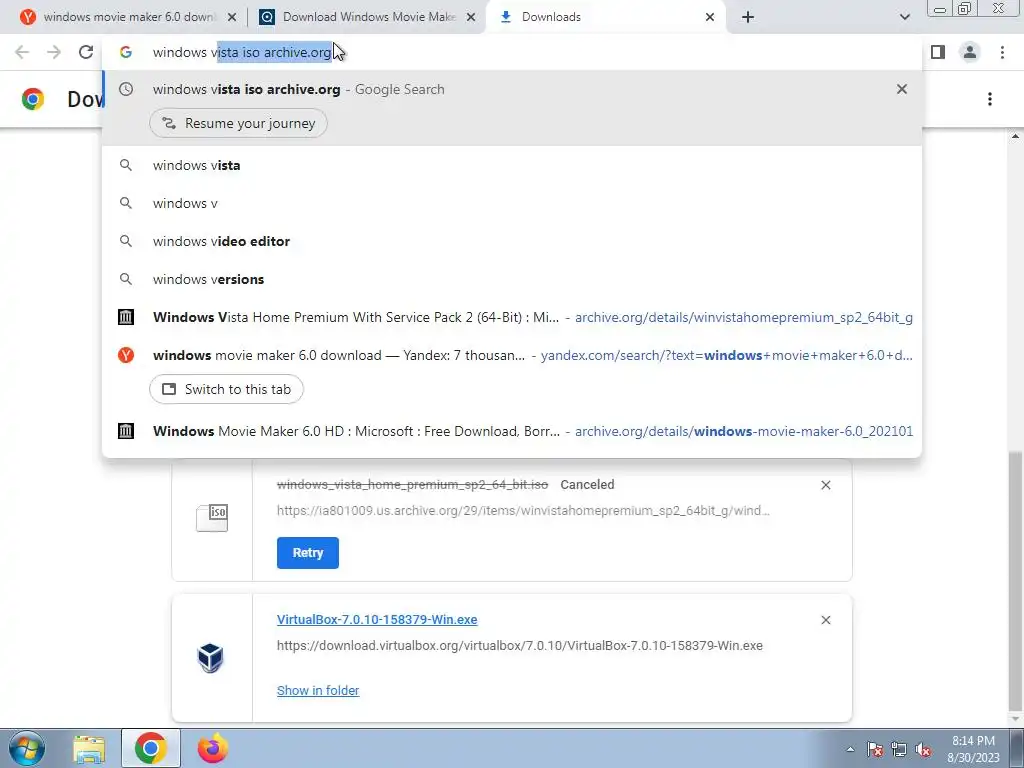Close the Yandex windows movie maker tab
Image resolution: width=1024 pixels, height=768 pixels.
(234, 17)
